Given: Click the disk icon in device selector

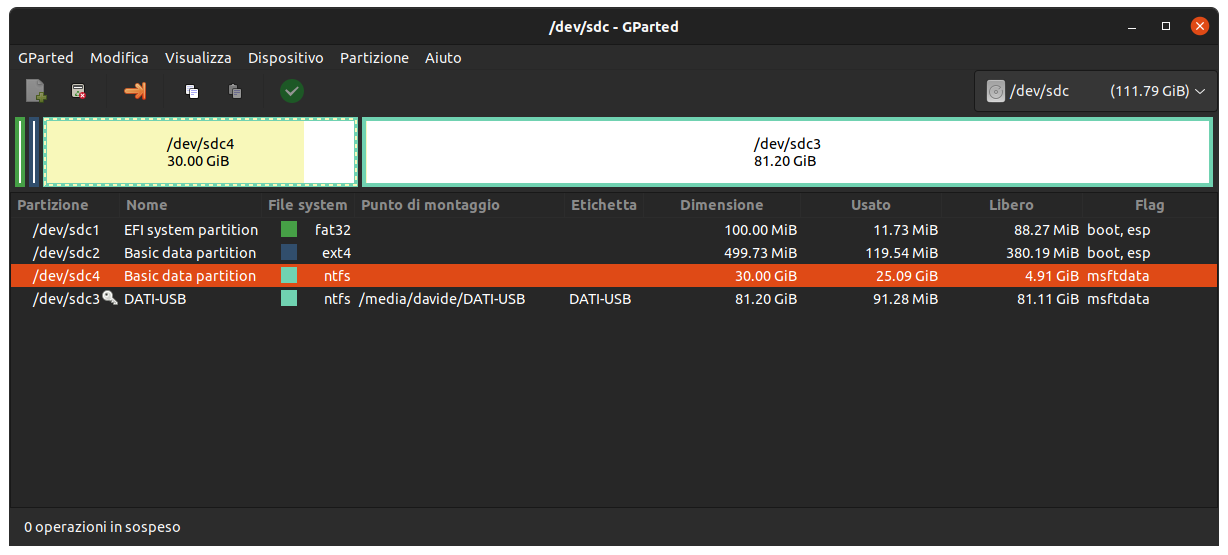Looking at the screenshot, I should (995, 91).
